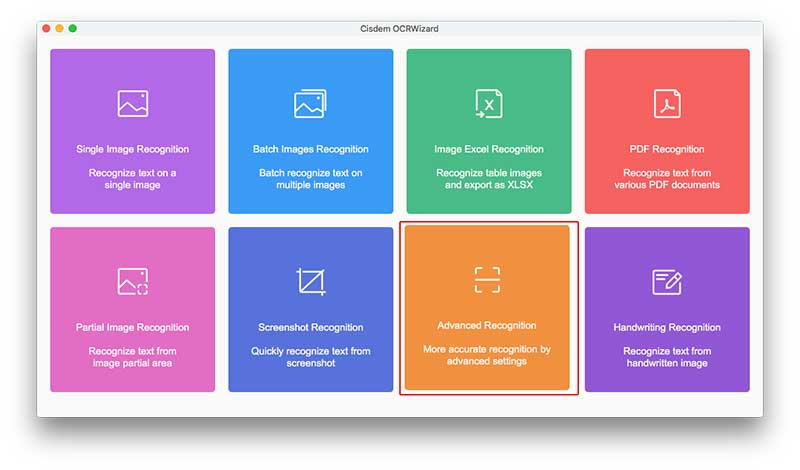Close the Cisdem OCRWizard window
Screen dimensions: 800x470
pyautogui.click(x=46, y=29)
